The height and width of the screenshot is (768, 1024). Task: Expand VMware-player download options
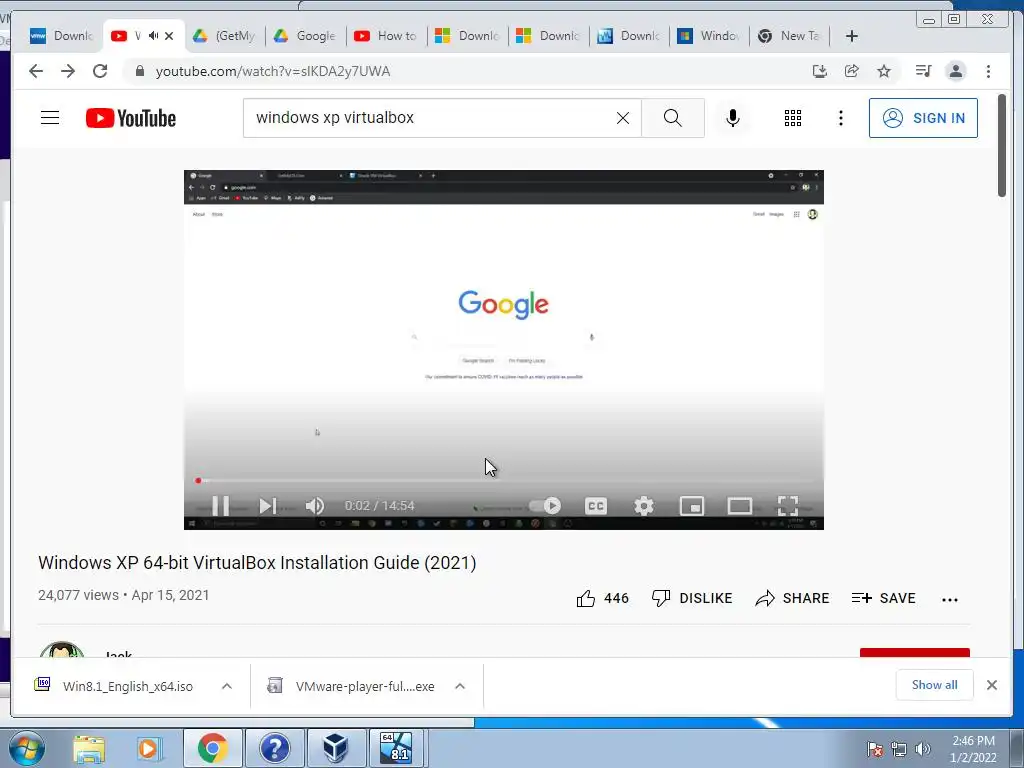coord(460,686)
